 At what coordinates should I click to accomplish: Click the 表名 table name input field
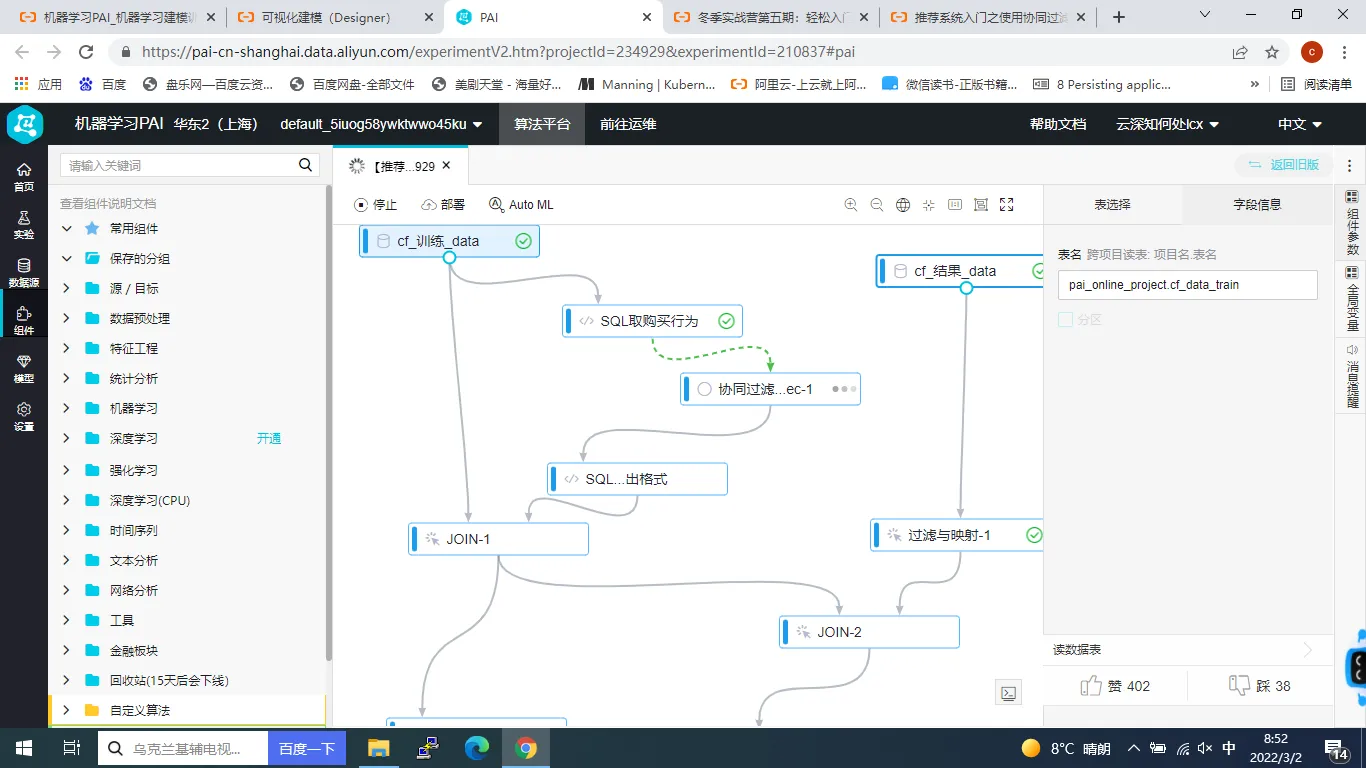(x=1187, y=285)
